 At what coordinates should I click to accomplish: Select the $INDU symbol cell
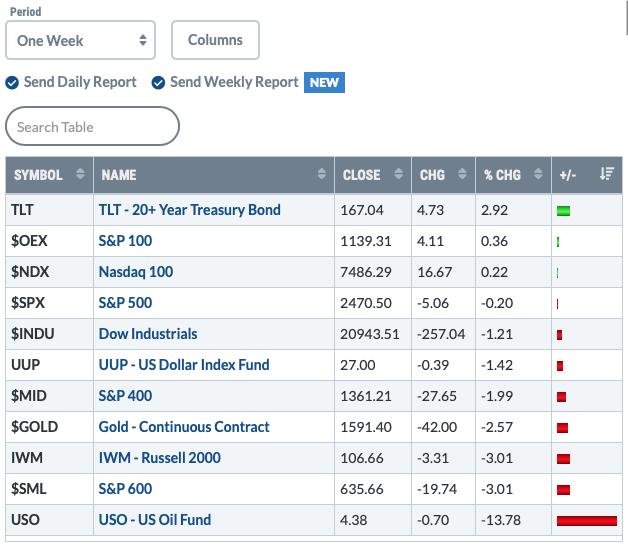pyautogui.click(x=49, y=334)
